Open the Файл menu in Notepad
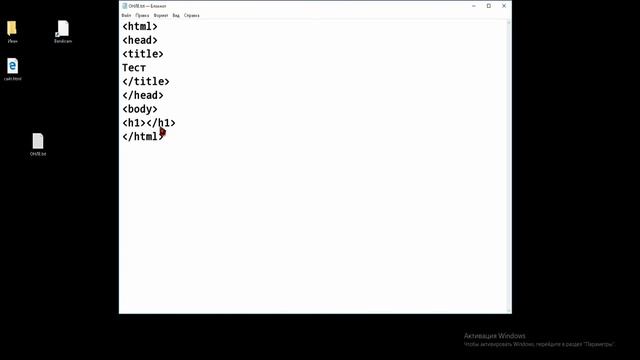The height and width of the screenshot is (360, 640). [x=126, y=16]
